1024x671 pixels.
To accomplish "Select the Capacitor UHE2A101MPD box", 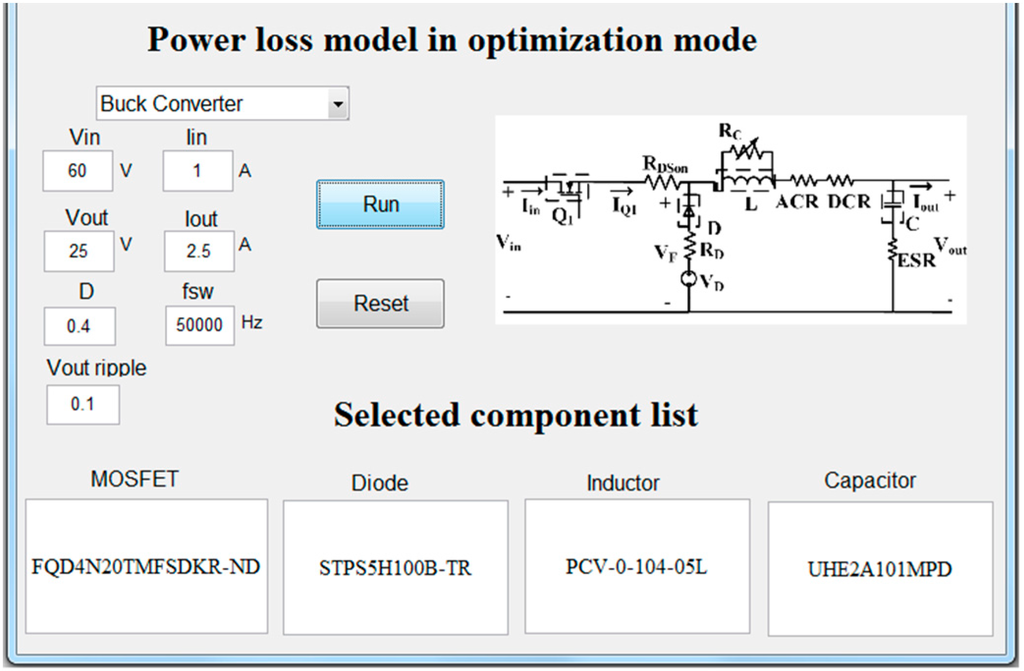I will coord(880,570).
